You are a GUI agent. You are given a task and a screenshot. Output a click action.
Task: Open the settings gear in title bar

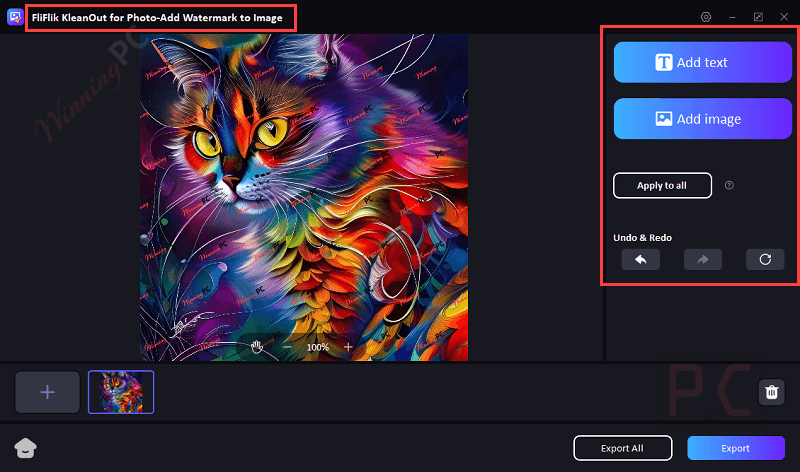click(x=706, y=17)
